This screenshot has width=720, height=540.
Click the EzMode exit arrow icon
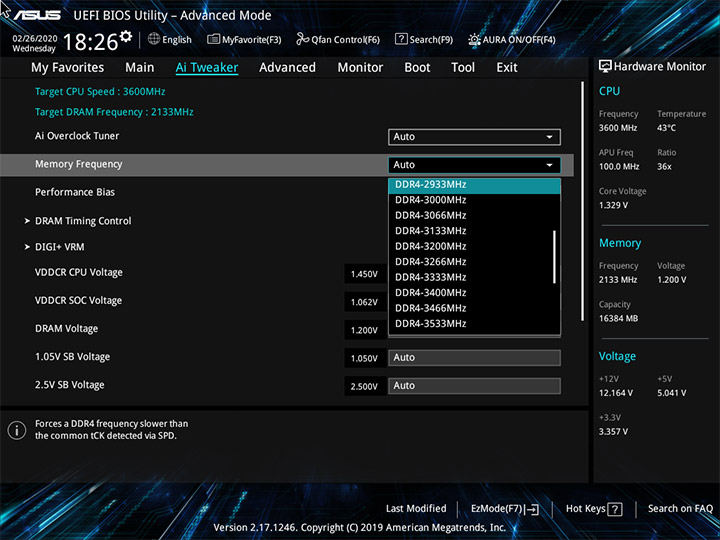tap(532, 509)
